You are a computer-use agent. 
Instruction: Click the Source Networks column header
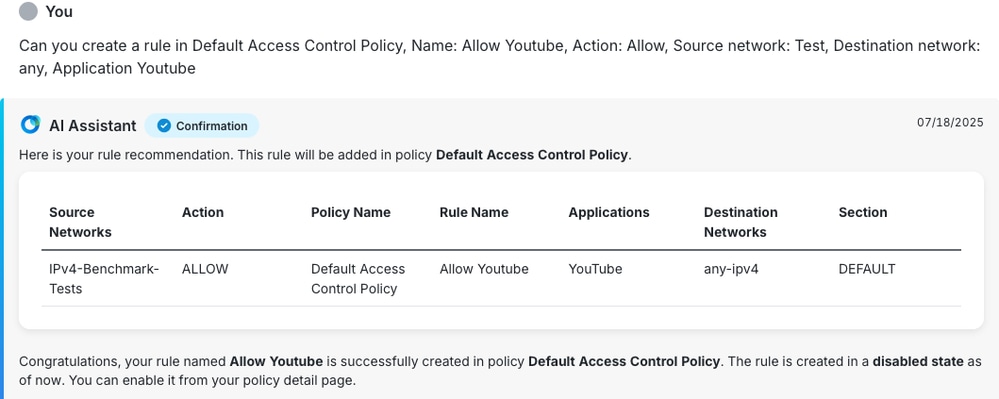point(80,222)
